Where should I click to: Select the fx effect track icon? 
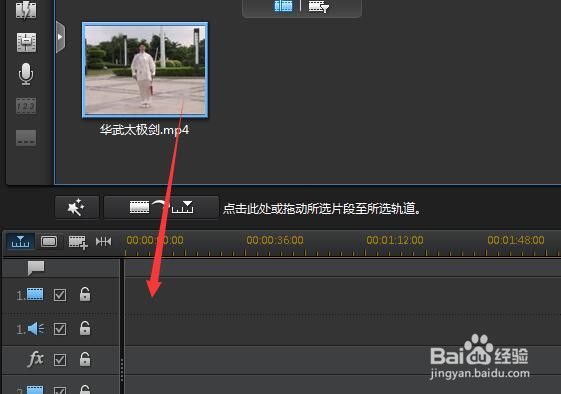point(35,359)
